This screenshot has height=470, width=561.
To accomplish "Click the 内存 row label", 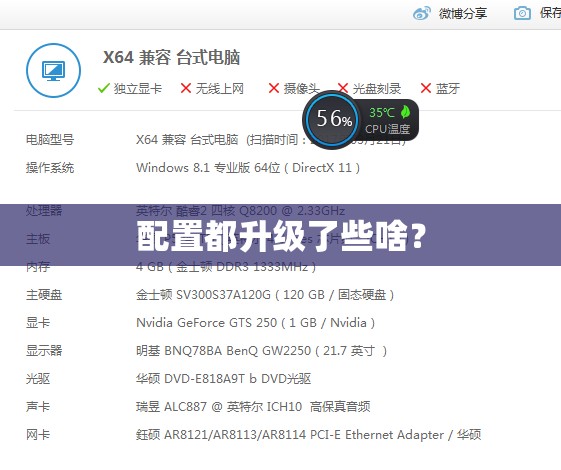I will coord(38,266).
